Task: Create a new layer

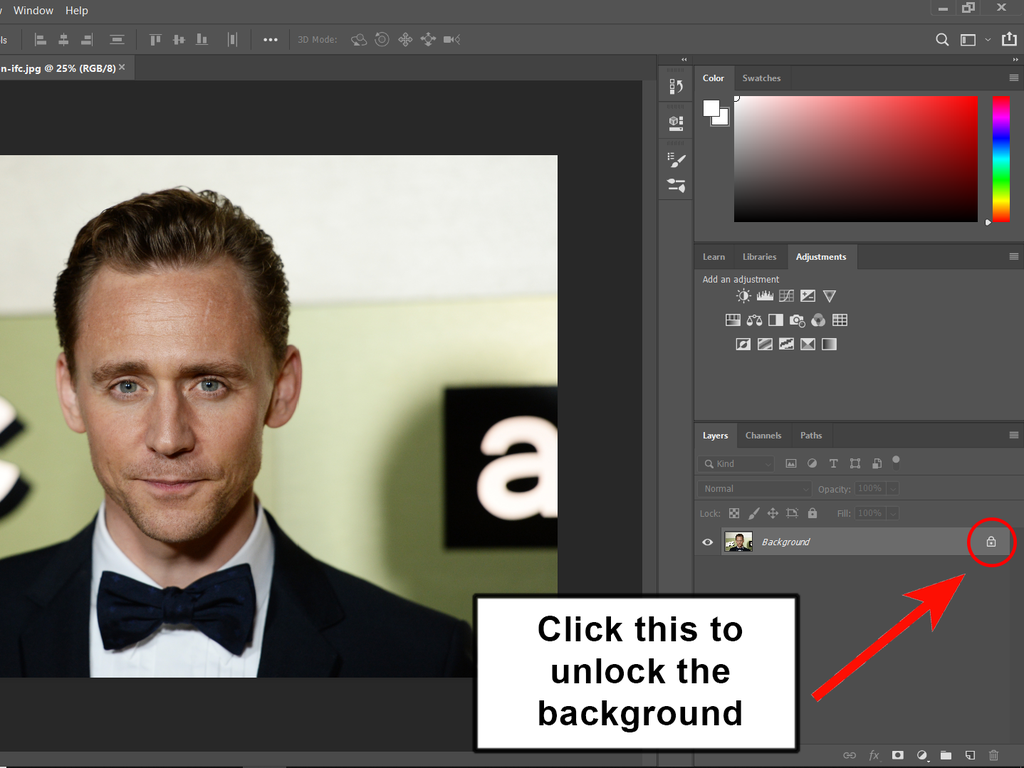Action: click(x=969, y=755)
